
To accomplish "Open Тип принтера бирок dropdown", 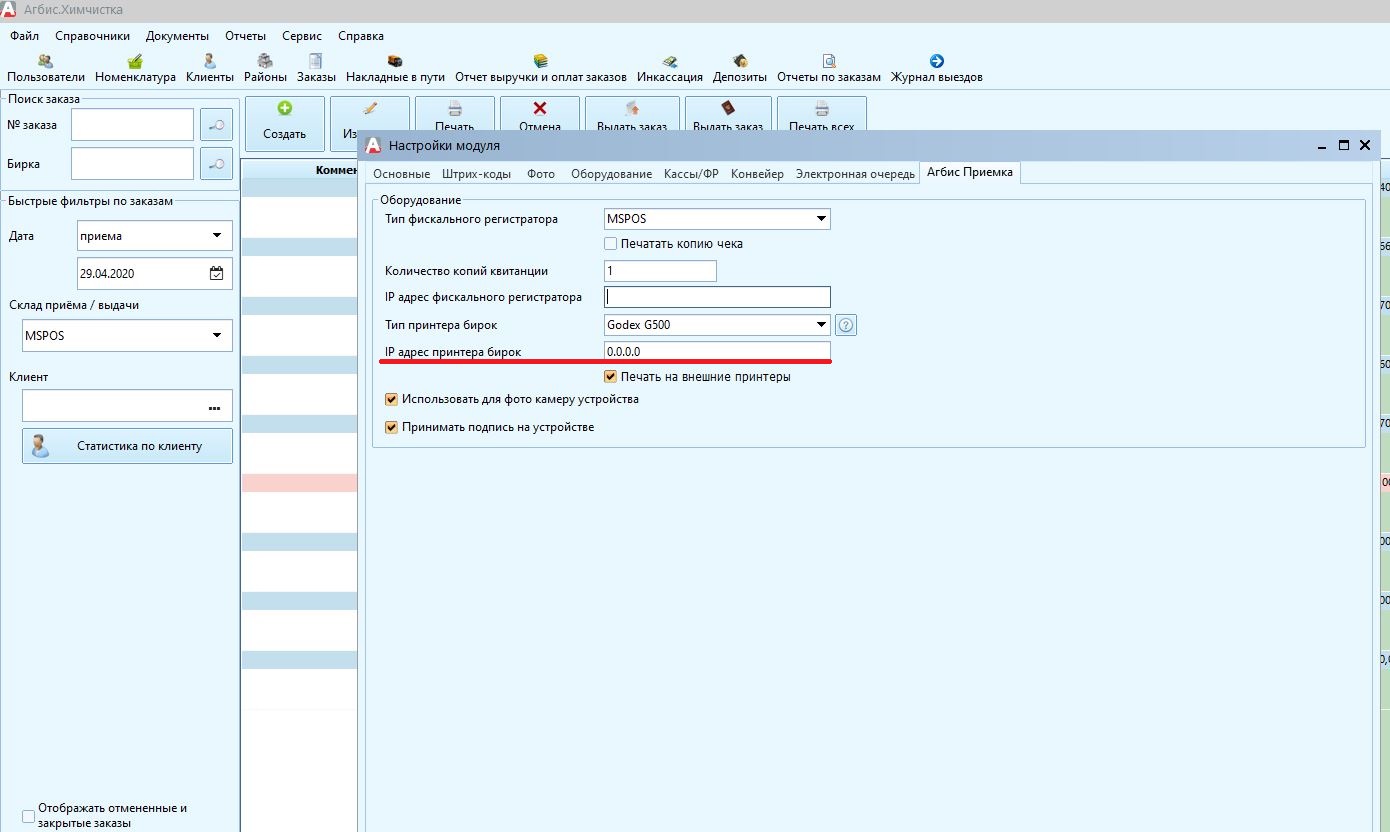I will (x=821, y=325).
